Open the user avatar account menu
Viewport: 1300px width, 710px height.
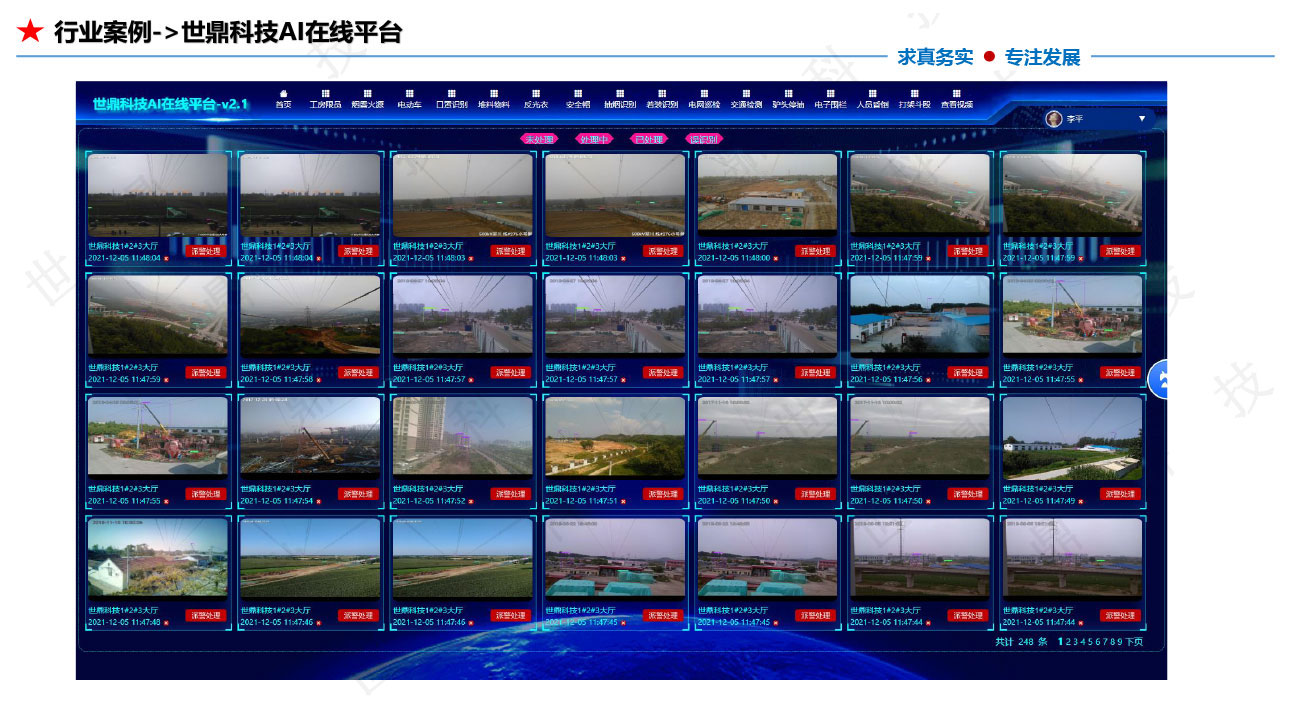[x=1054, y=119]
